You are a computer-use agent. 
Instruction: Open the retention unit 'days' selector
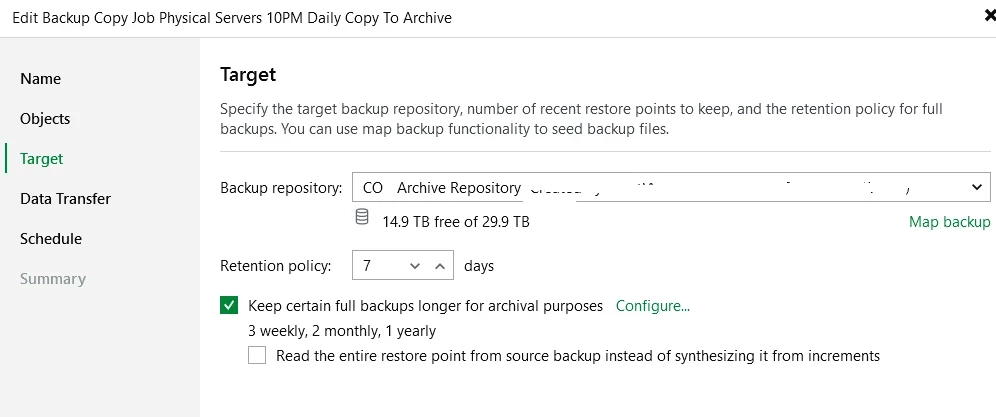pos(478,266)
